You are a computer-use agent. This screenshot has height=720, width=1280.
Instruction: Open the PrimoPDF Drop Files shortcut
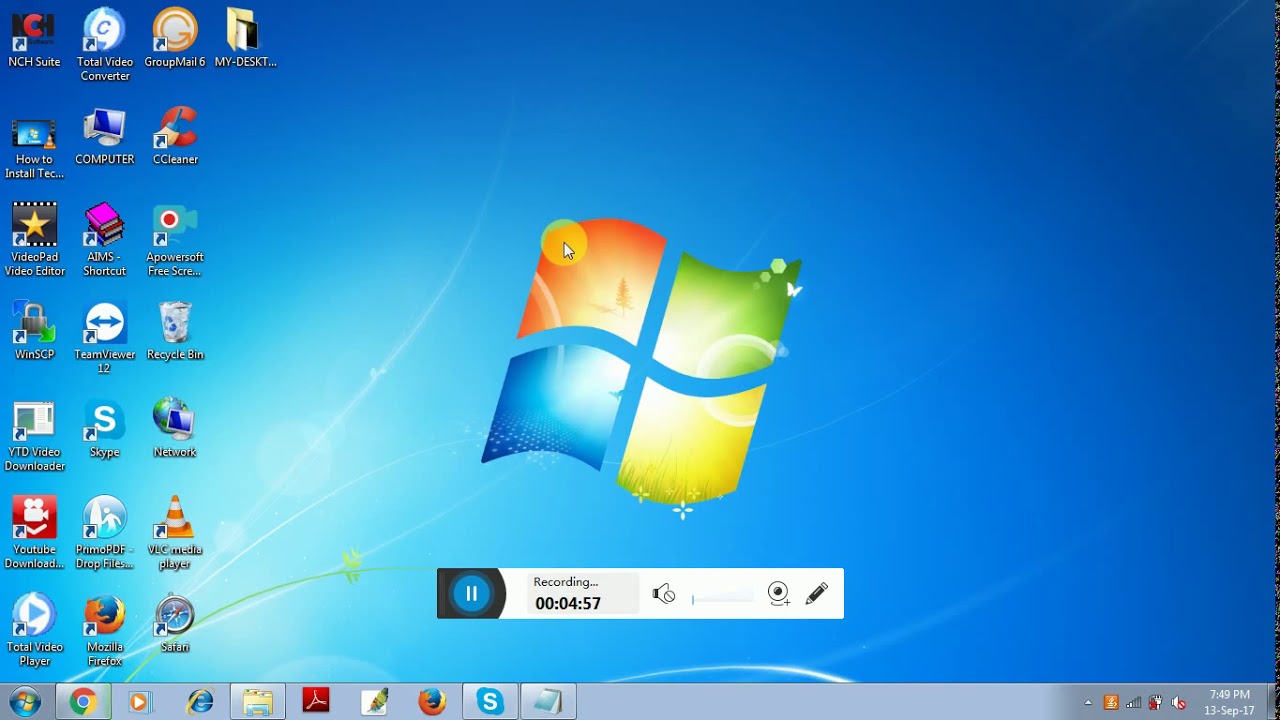(105, 533)
